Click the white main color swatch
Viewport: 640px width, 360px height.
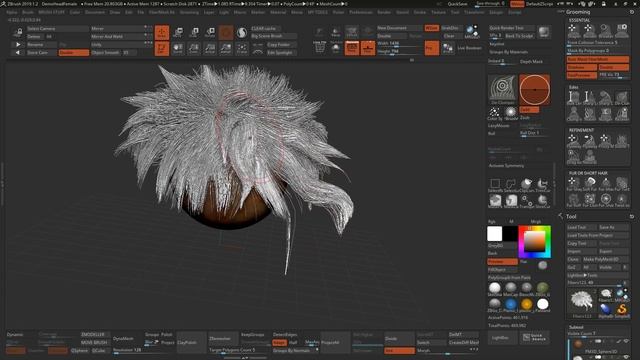(495, 234)
